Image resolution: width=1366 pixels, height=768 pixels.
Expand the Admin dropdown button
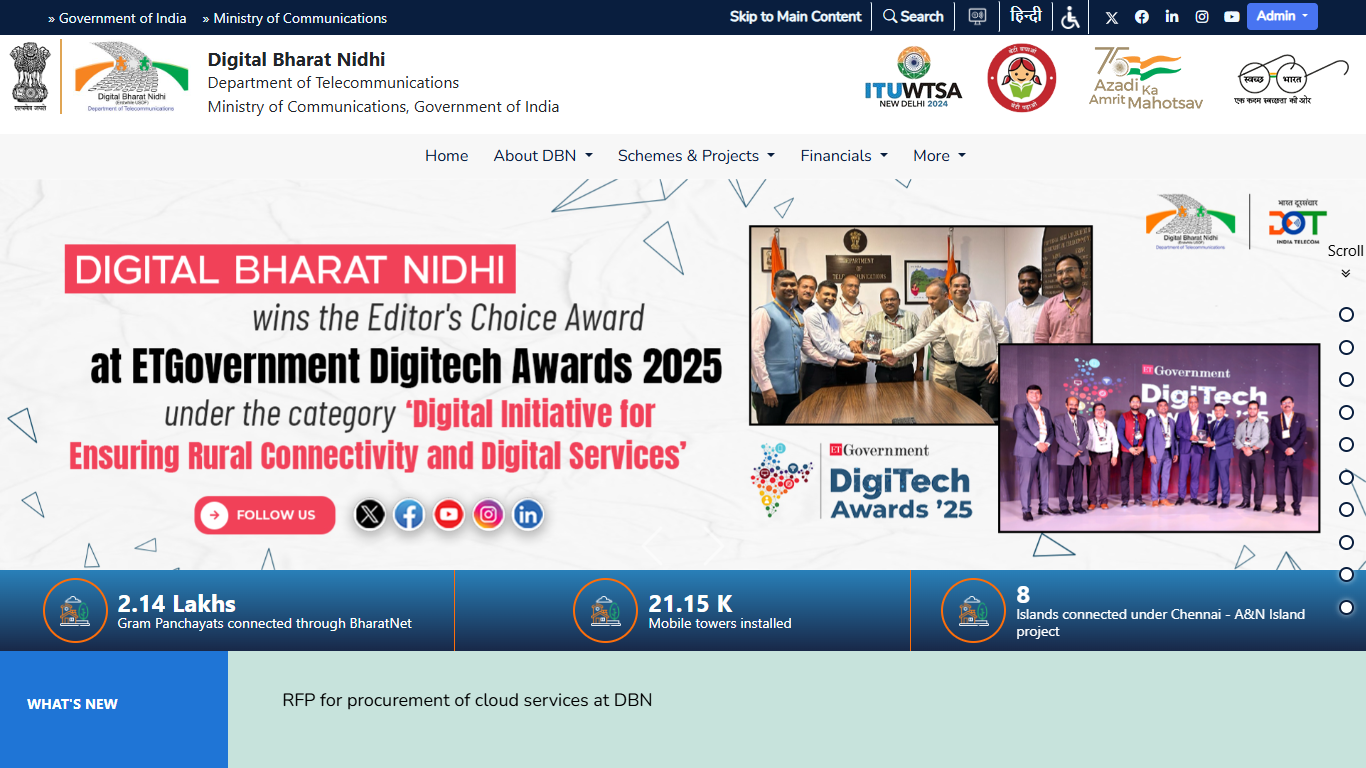pos(1282,16)
